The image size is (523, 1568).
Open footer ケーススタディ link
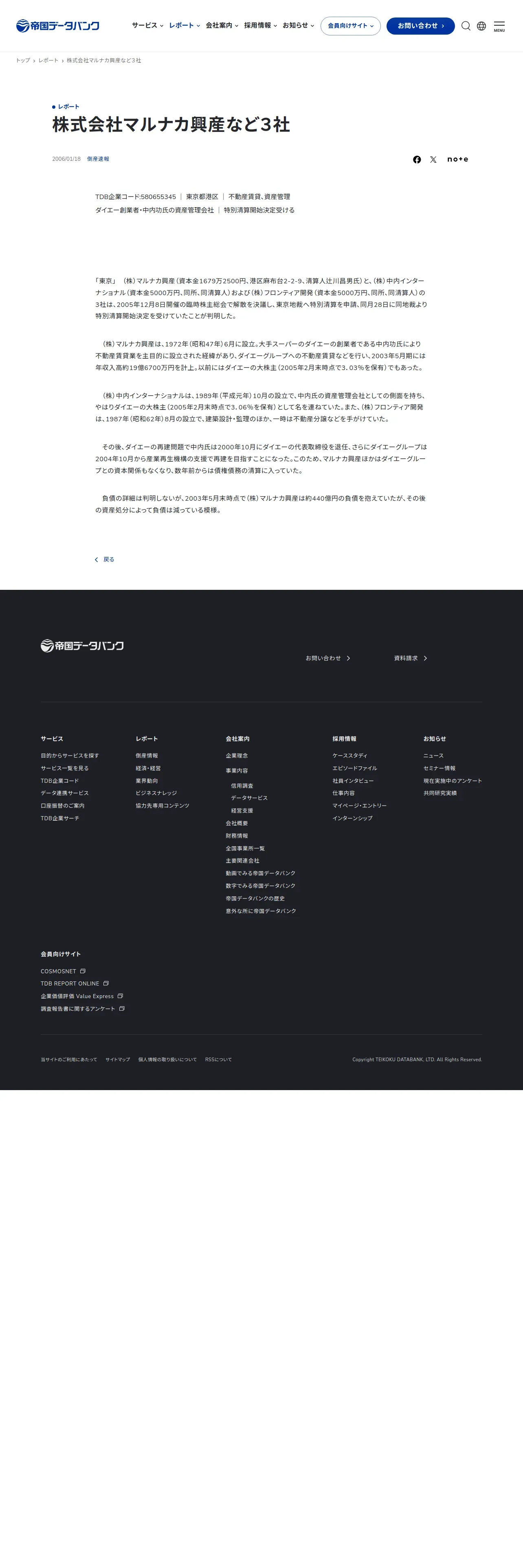(350, 756)
